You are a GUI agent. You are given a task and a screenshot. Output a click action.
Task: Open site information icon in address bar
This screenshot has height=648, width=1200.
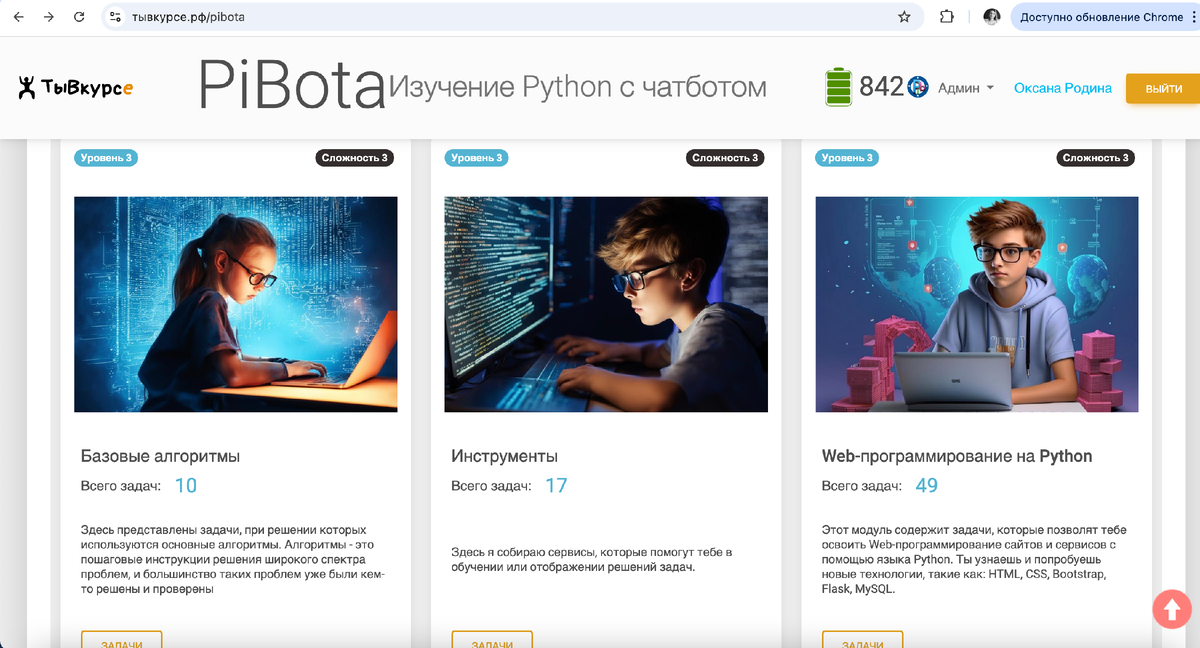(x=115, y=17)
